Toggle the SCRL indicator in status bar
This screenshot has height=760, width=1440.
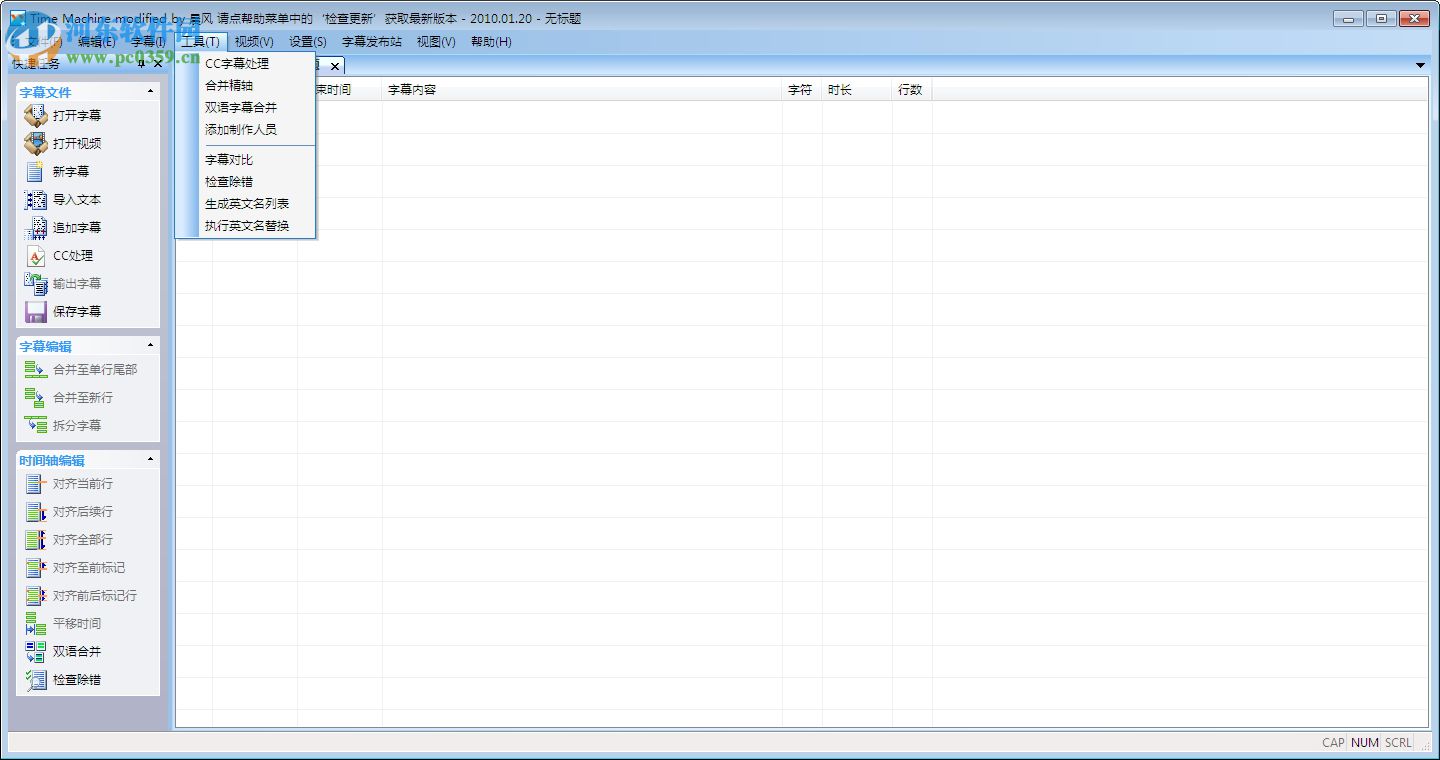1397,743
